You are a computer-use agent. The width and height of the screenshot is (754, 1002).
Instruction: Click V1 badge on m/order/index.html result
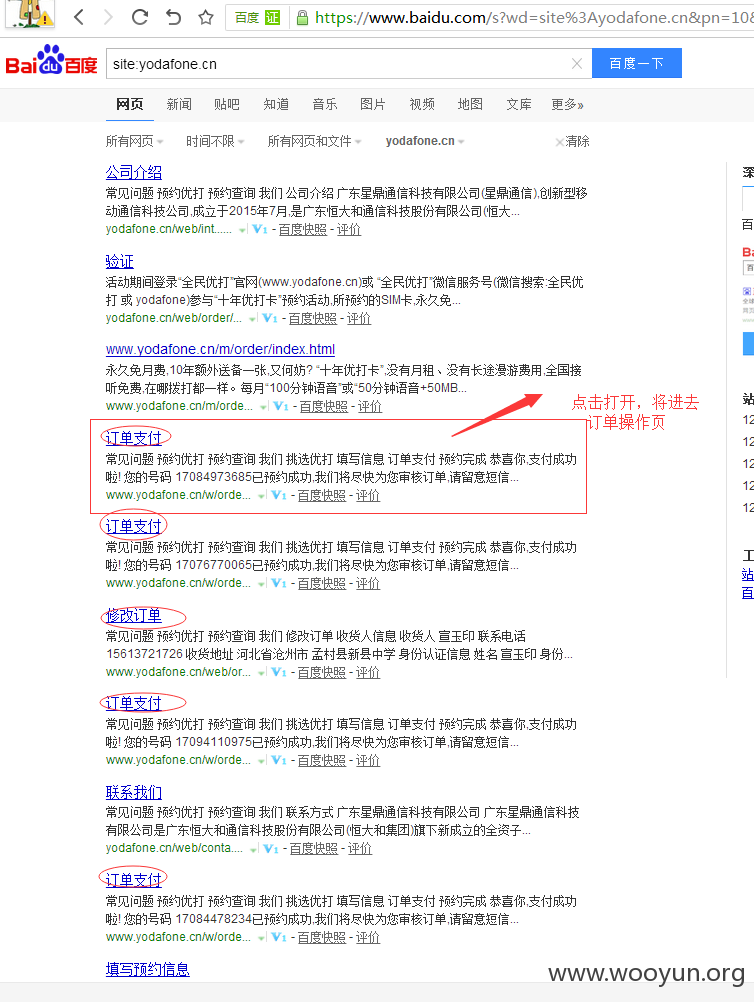(x=281, y=406)
